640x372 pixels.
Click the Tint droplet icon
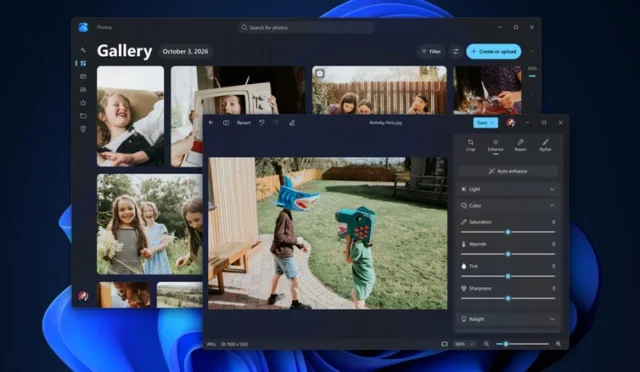(x=464, y=266)
